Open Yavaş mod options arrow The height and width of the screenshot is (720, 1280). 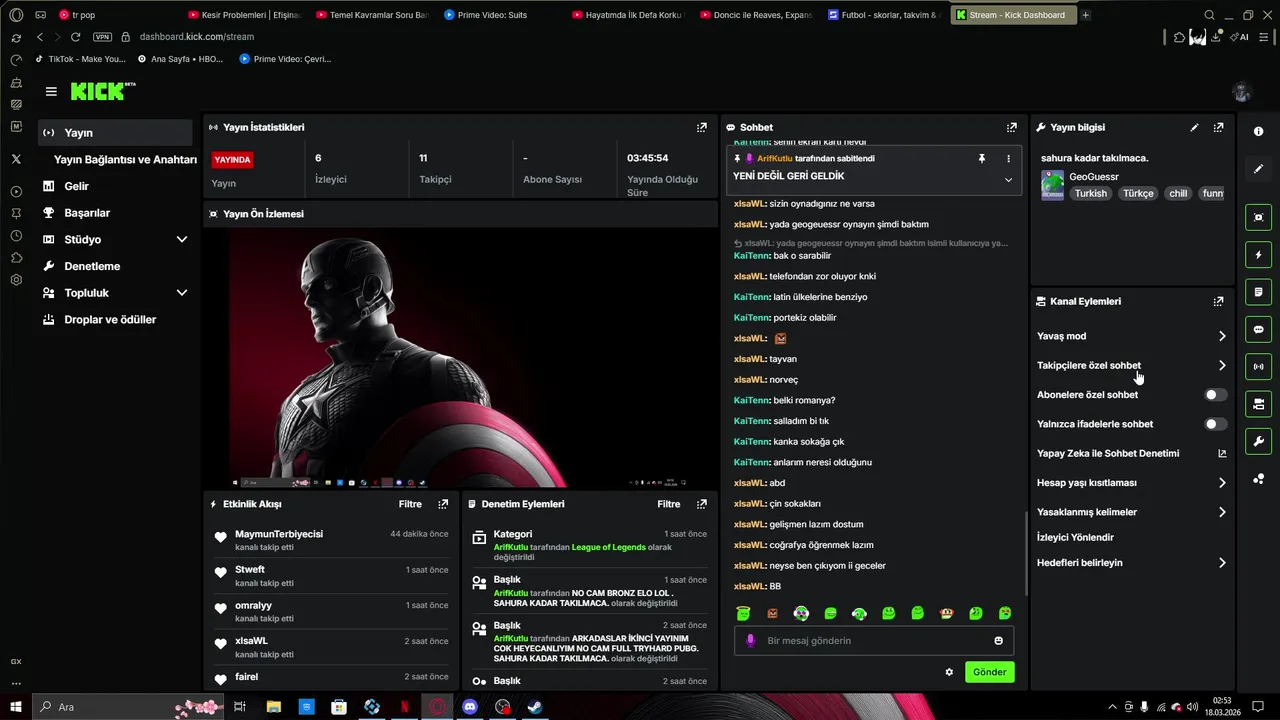(1222, 336)
